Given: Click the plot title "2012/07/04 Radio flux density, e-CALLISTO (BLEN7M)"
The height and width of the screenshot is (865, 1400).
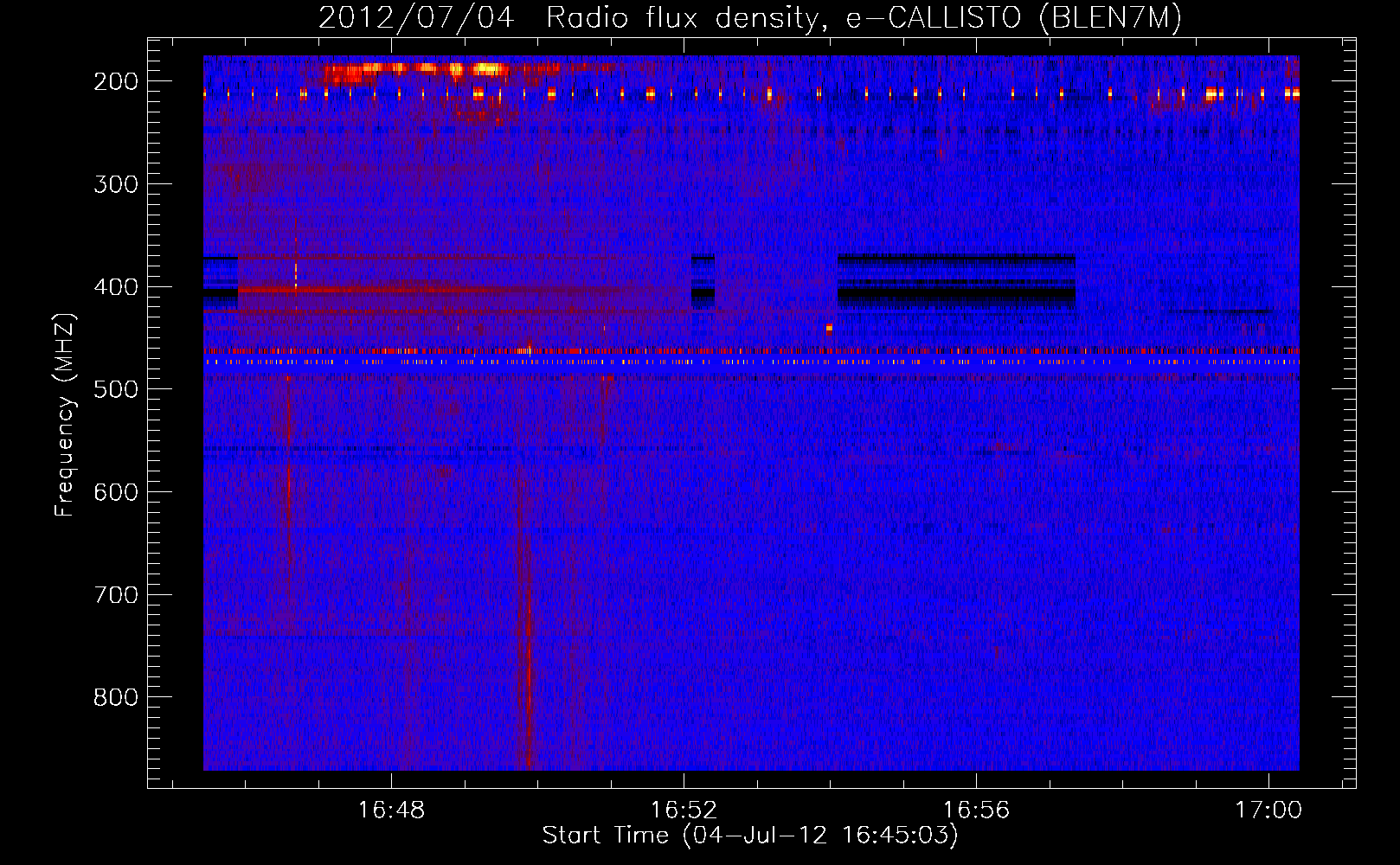Looking at the screenshot, I should point(749,17).
